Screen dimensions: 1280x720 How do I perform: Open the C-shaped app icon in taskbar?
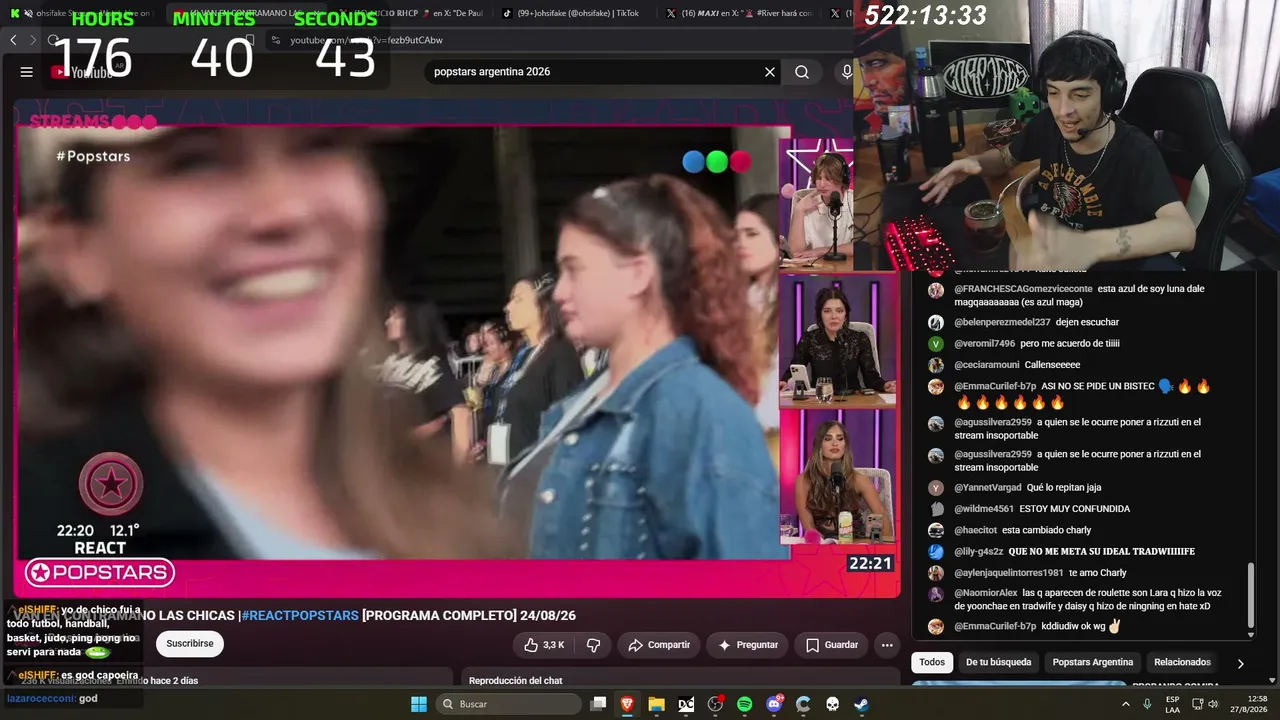pos(803,704)
